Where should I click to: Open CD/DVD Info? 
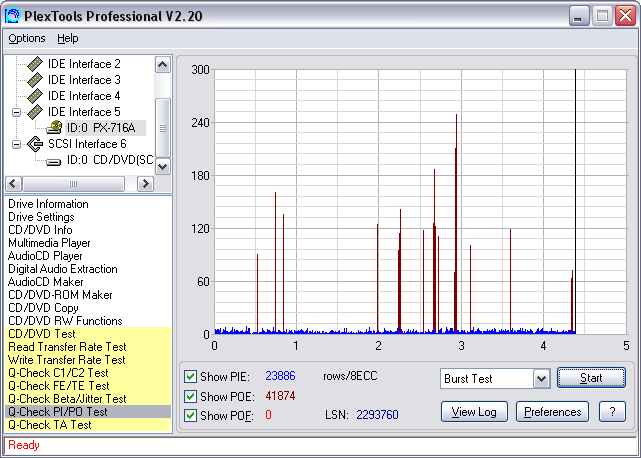pyautogui.click(x=40, y=230)
